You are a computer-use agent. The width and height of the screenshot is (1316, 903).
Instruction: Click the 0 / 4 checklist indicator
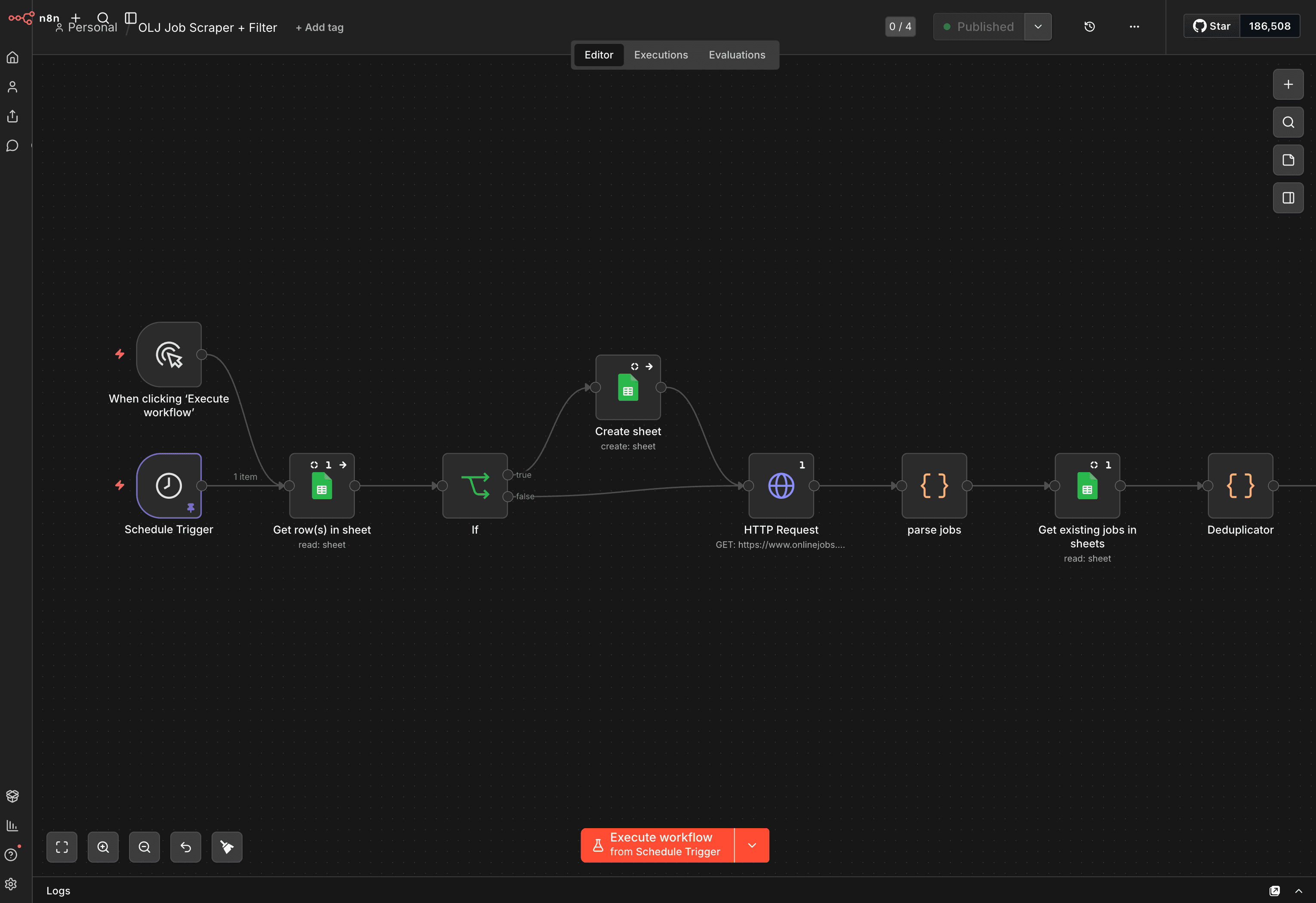click(901, 27)
